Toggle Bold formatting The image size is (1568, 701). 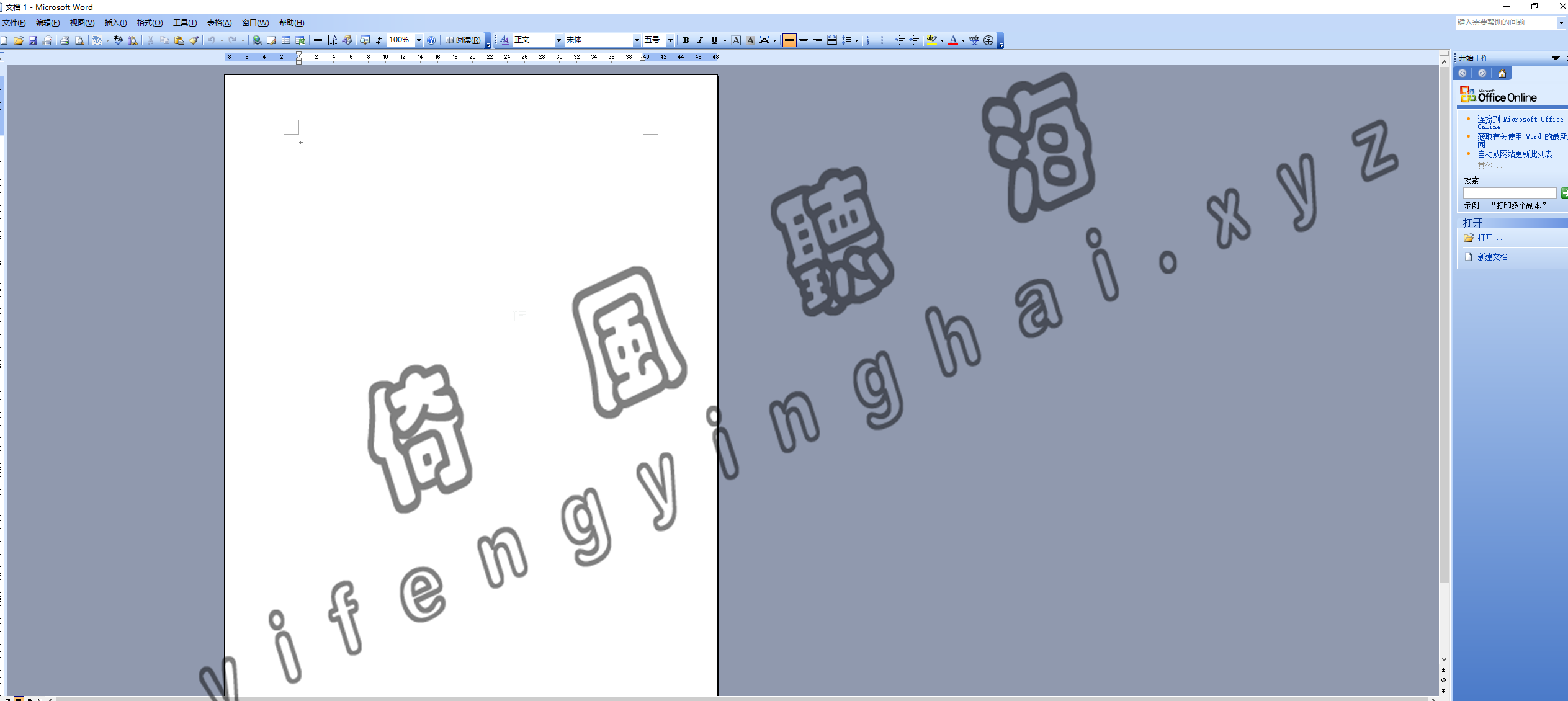click(686, 40)
